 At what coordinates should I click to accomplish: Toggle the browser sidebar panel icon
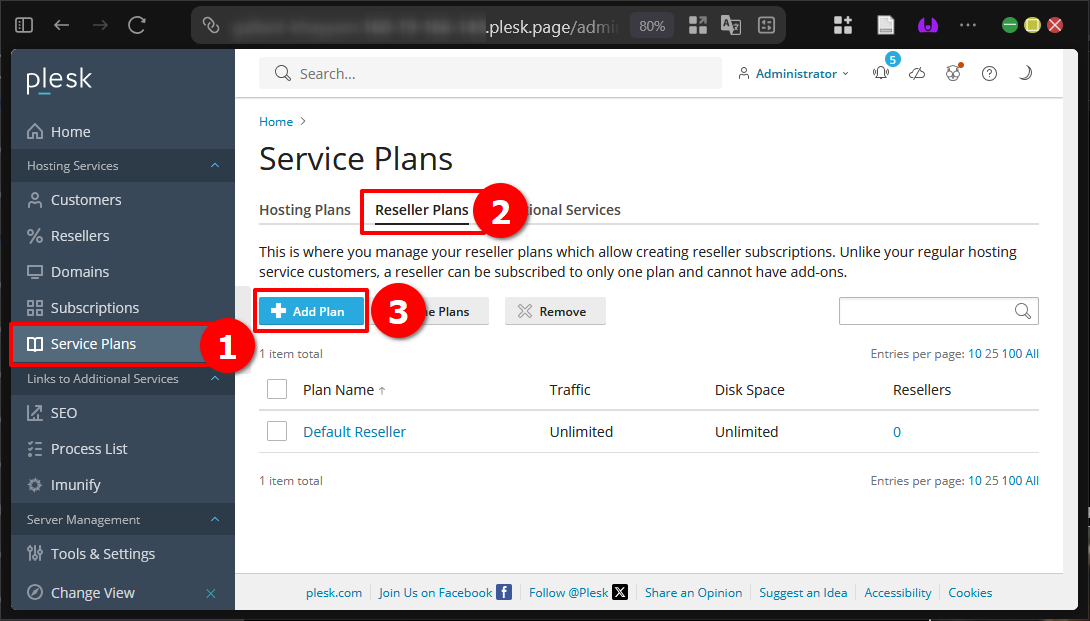point(24,26)
